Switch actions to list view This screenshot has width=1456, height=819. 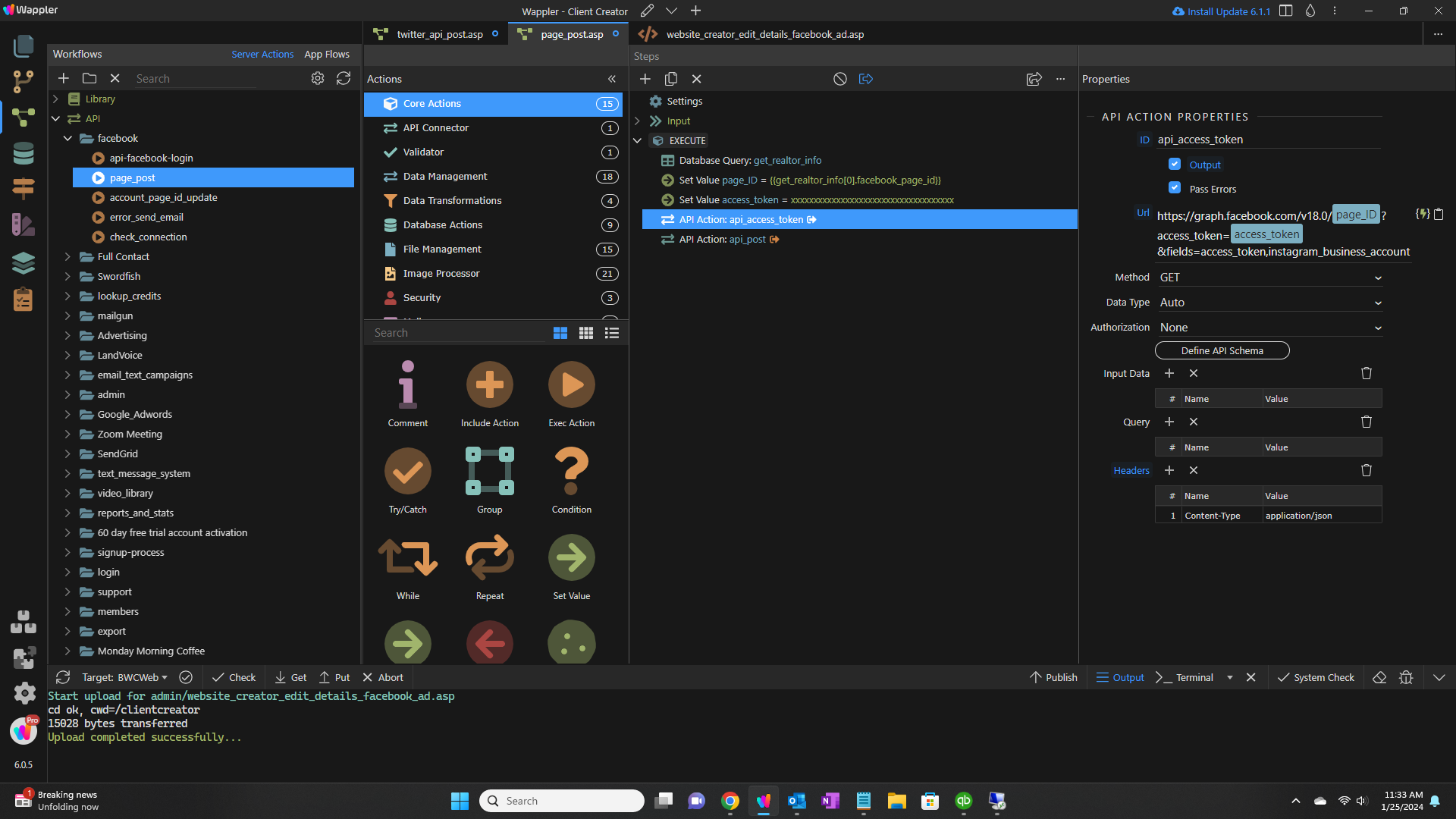(612, 333)
